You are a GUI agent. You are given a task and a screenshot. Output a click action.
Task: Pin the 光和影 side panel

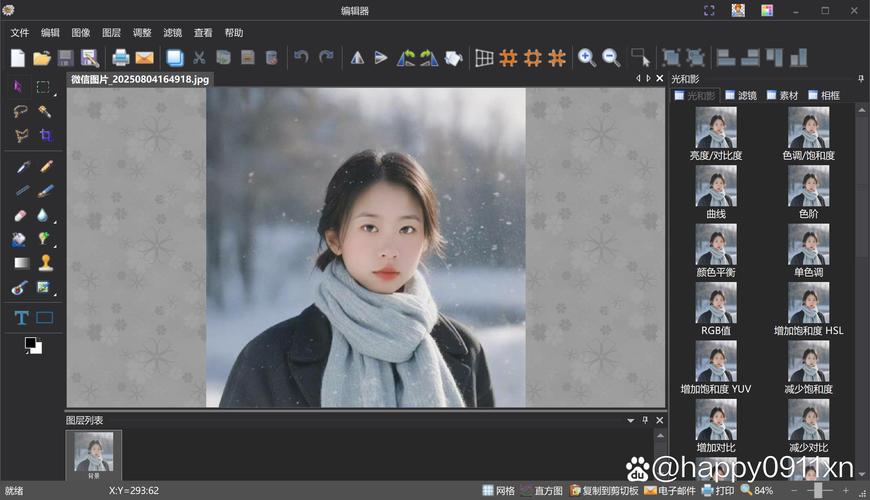pyautogui.click(x=861, y=79)
